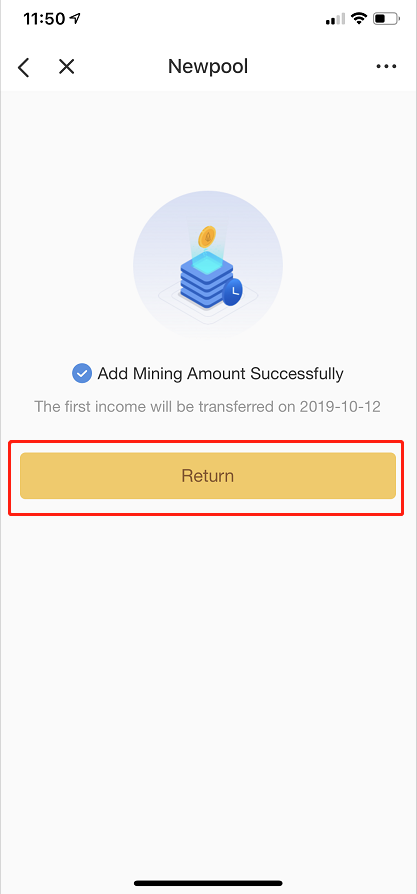Click the cellular signal bars icon
The height and width of the screenshot is (894, 417).
[x=335, y=19]
